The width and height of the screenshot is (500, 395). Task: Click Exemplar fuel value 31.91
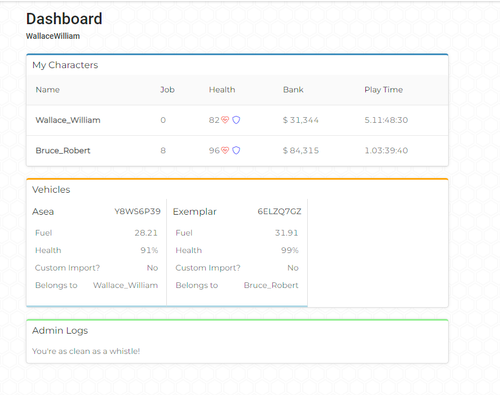pos(287,233)
